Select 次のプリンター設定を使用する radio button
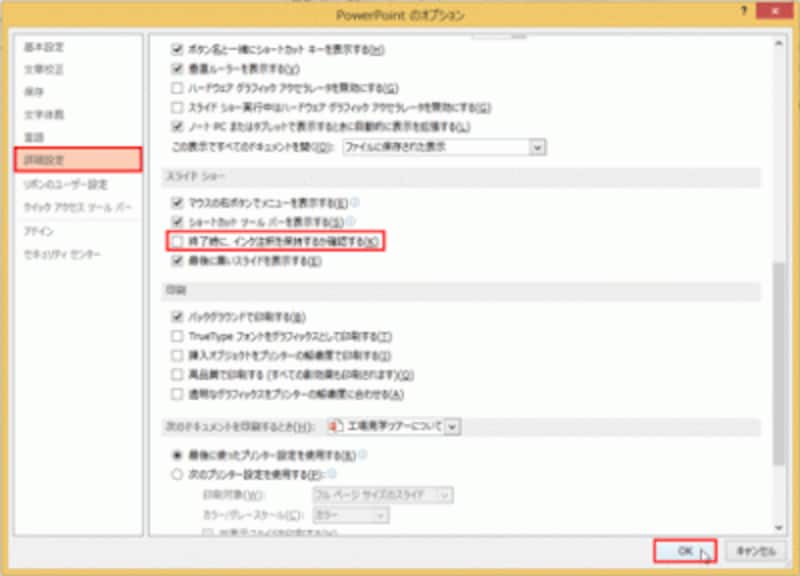This screenshot has height=576, width=800. point(177,474)
